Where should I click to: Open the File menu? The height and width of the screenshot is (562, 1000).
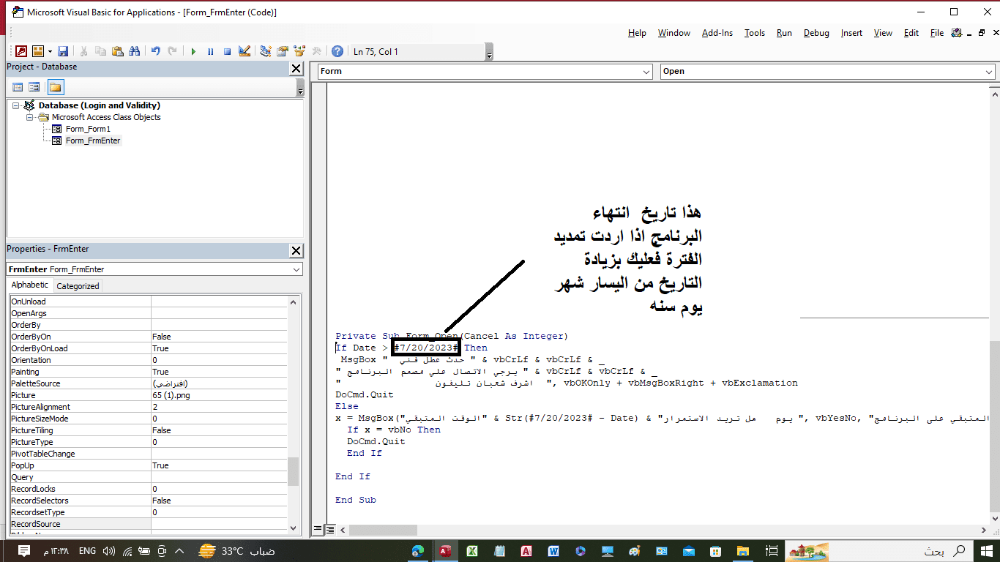point(937,33)
